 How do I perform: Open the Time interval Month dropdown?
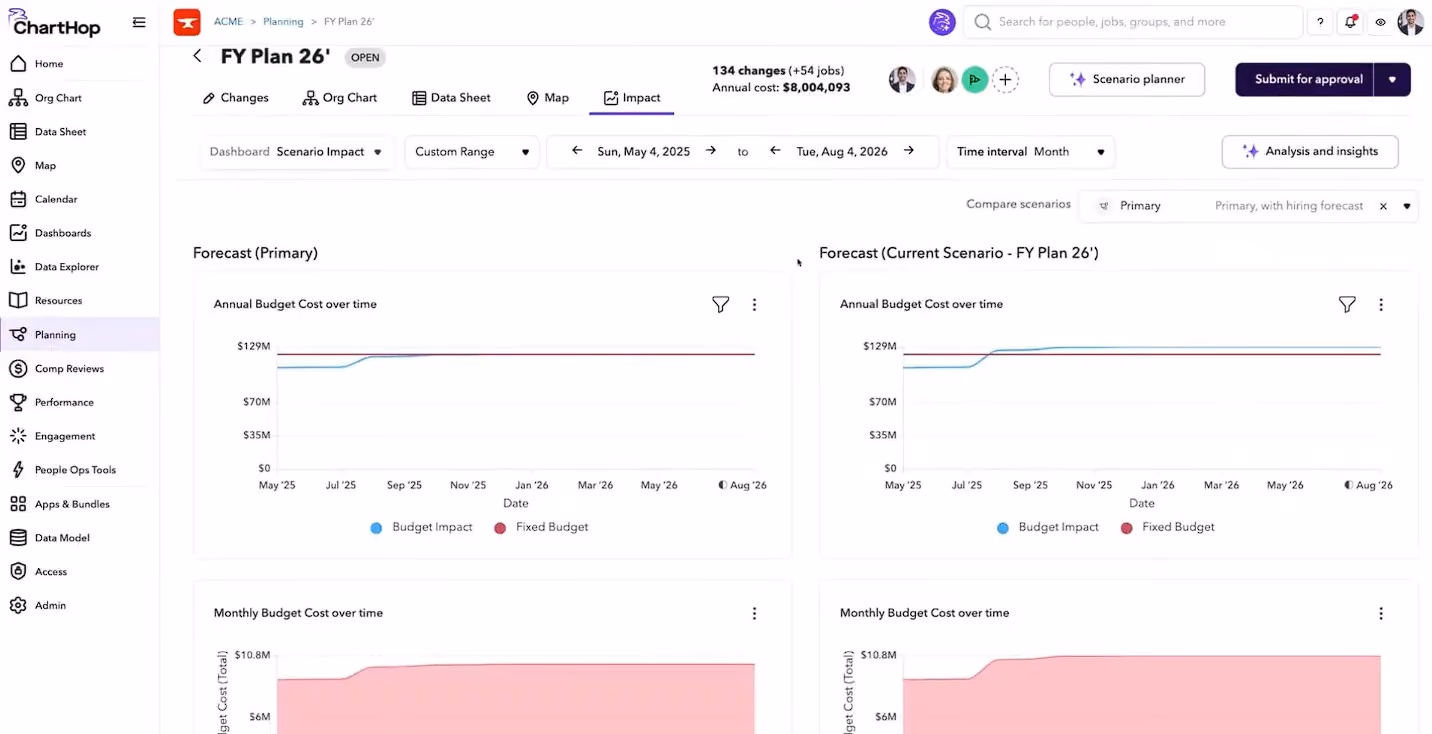[x=1030, y=152]
